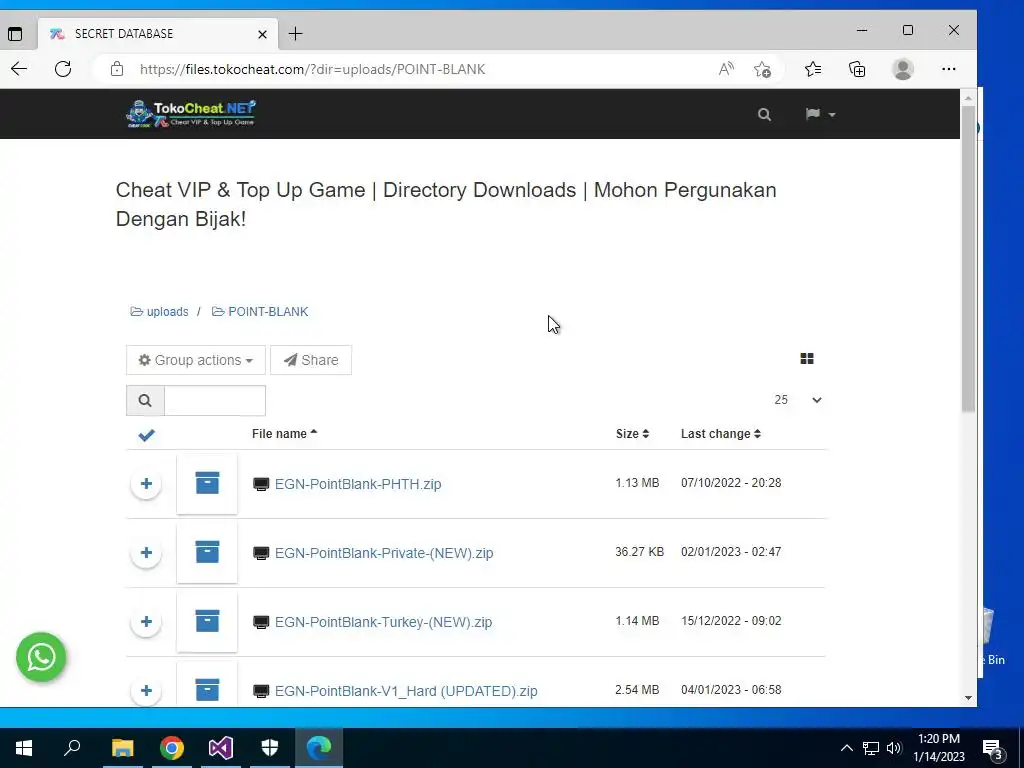Refresh the page
Viewport: 1024px width, 768px height.
tap(63, 69)
